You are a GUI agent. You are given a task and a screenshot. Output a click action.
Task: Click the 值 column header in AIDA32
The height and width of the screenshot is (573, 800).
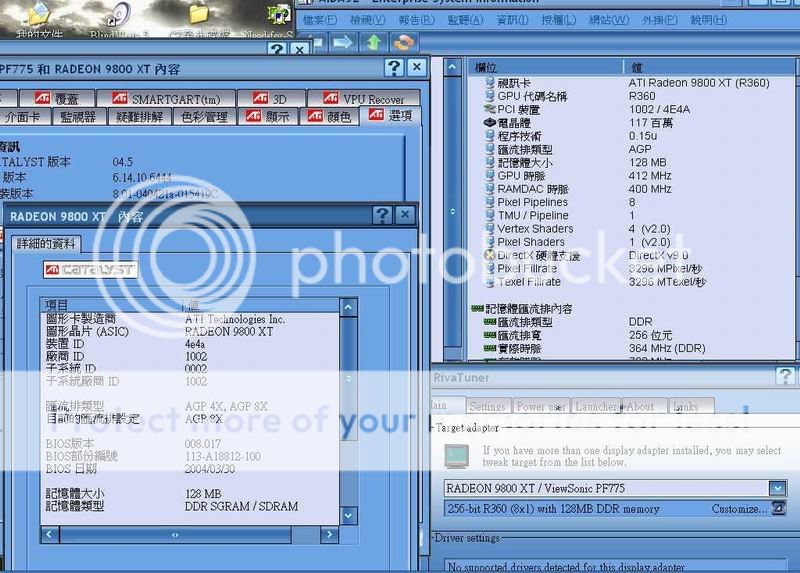pos(709,67)
